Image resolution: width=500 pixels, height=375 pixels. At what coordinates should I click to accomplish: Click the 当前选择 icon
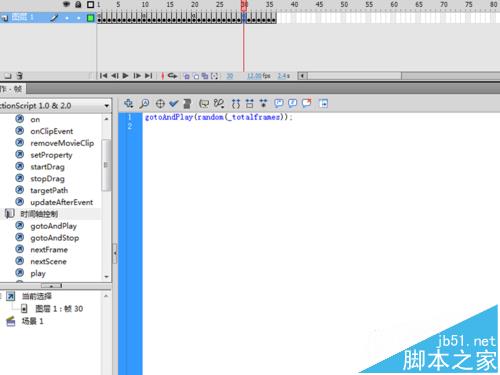[x=11, y=296]
